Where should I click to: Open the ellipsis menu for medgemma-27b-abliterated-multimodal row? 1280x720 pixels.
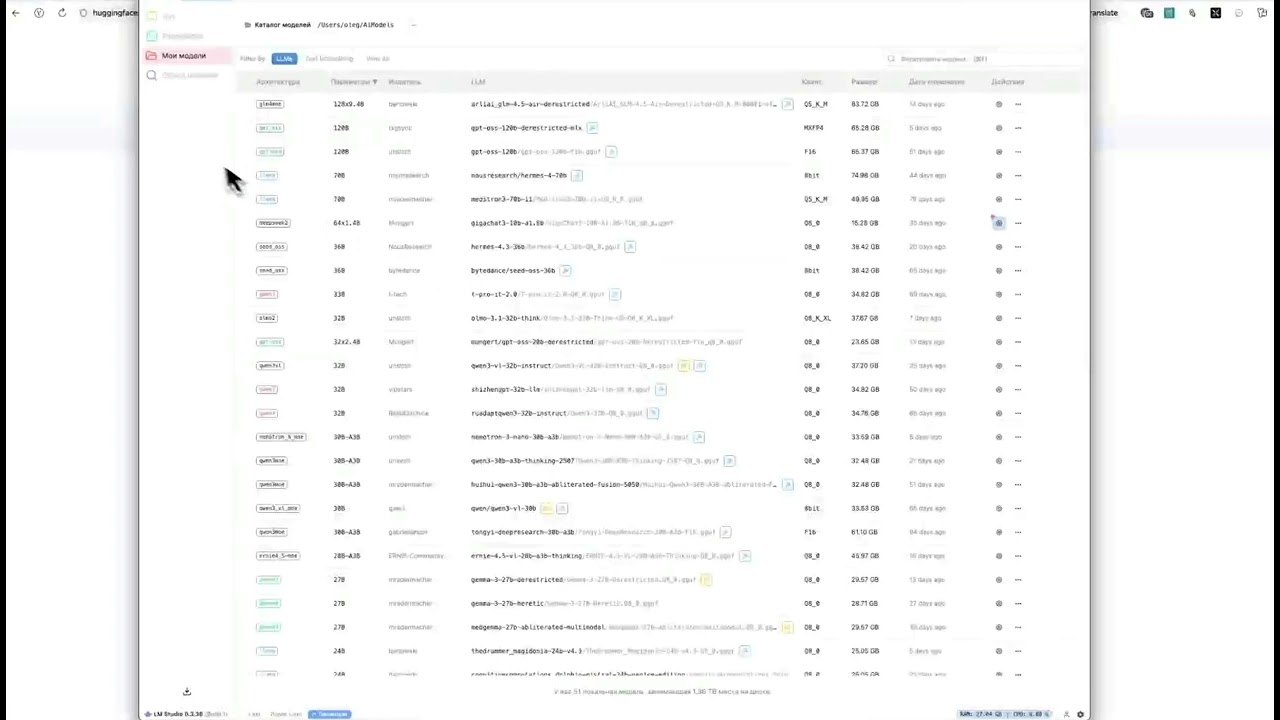(1018, 627)
